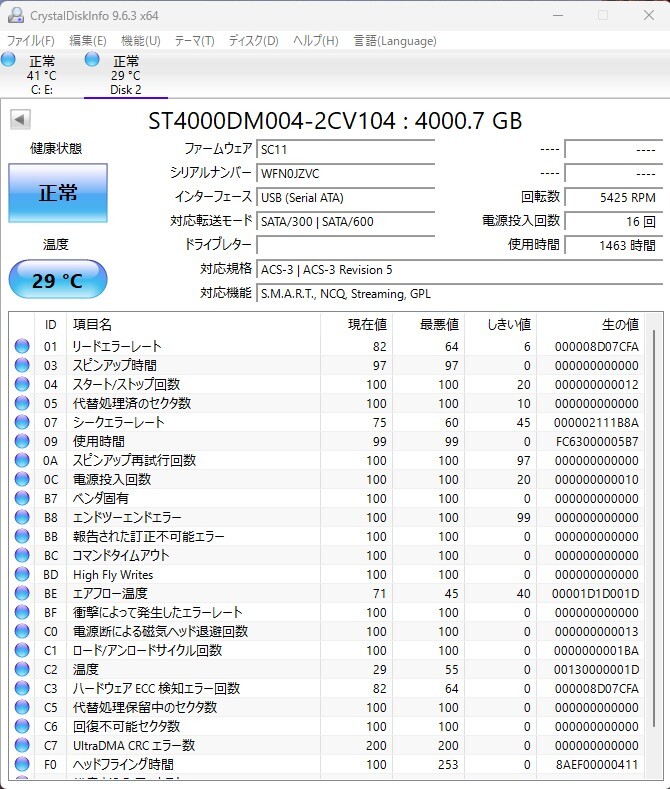This screenshot has height=789, width=670.
Task: Click status orb for 温度 C2 row
Action: point(22,669)
